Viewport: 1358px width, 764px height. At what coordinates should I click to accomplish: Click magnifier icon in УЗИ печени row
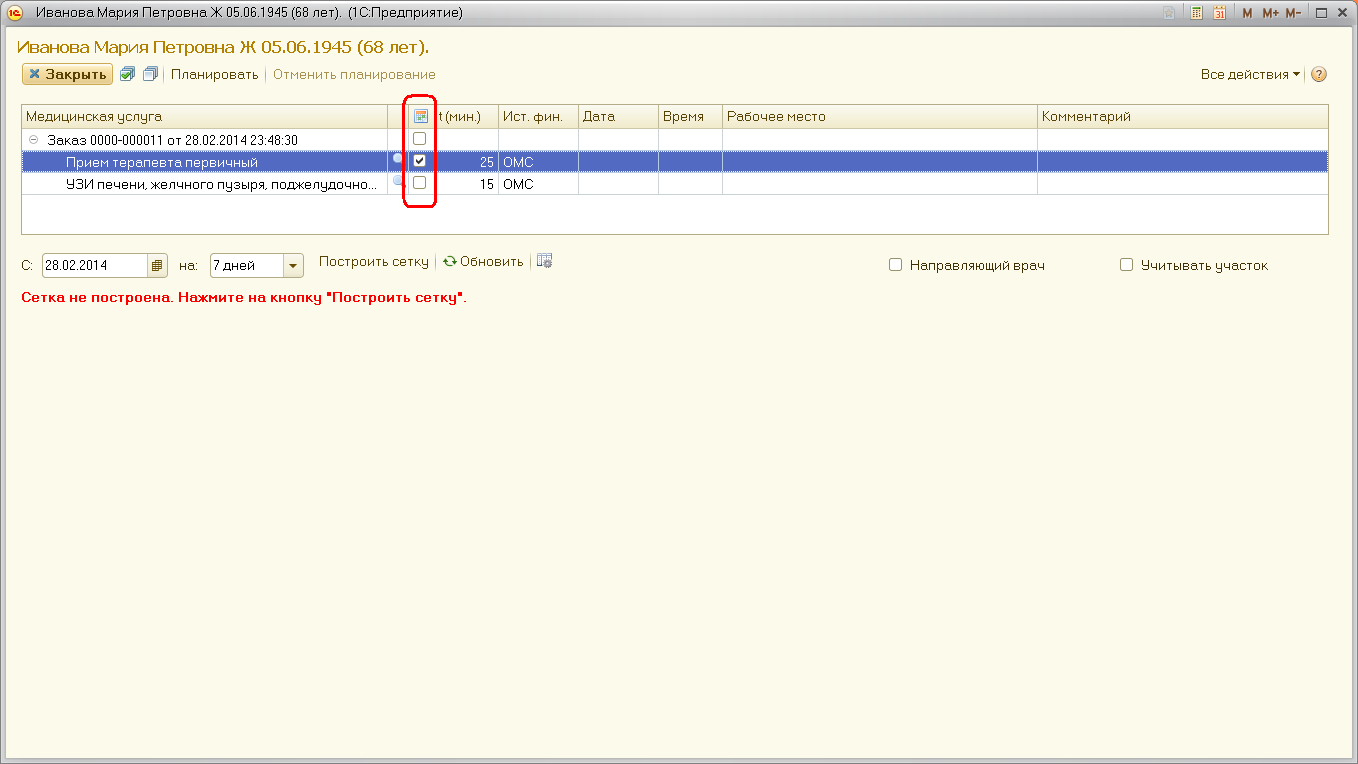[397, 181]
